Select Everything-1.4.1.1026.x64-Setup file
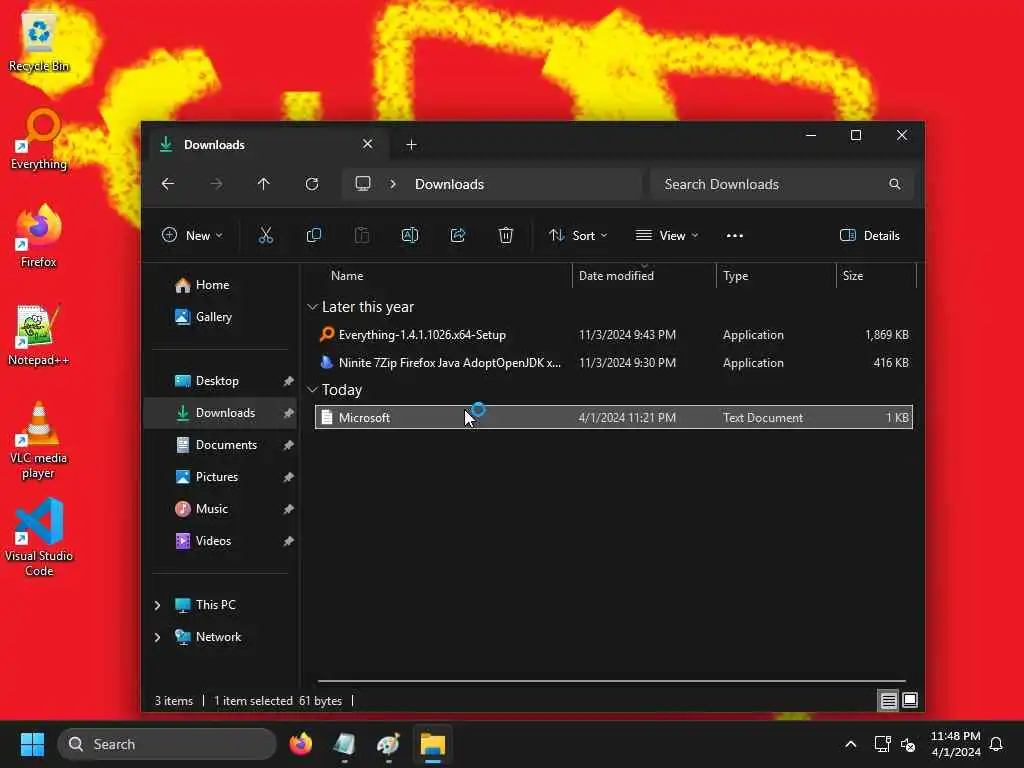The width and height of the screenshot is (1024, 768). [x=613, y=335]
